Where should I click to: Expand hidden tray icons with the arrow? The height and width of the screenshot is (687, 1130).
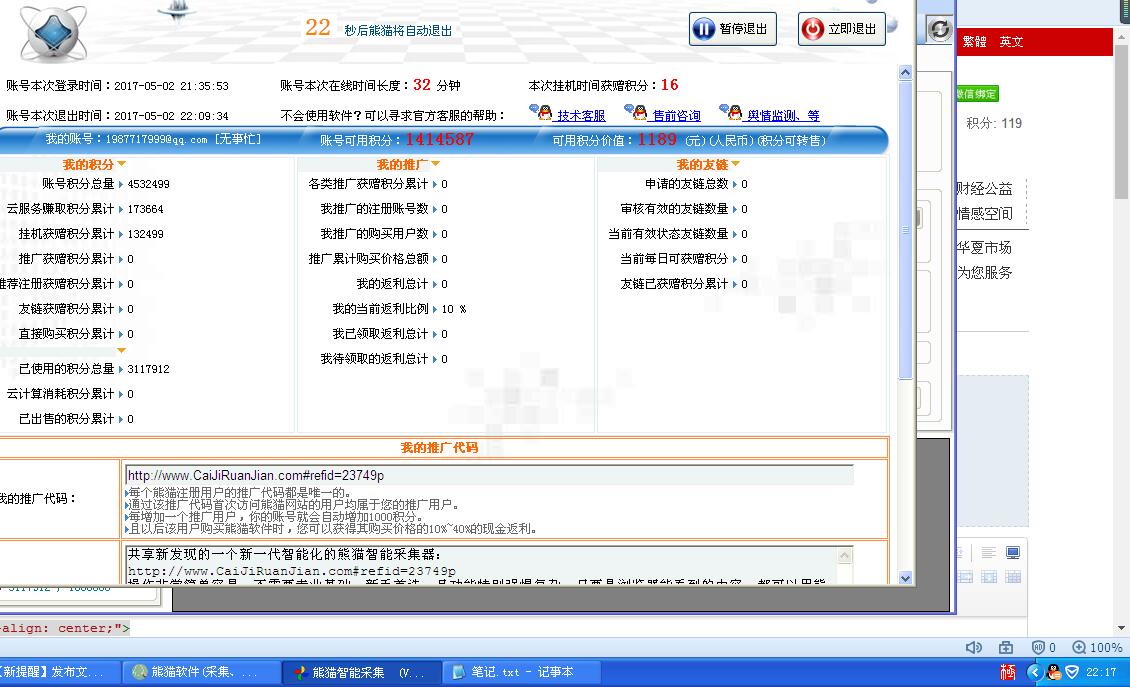1035,672
